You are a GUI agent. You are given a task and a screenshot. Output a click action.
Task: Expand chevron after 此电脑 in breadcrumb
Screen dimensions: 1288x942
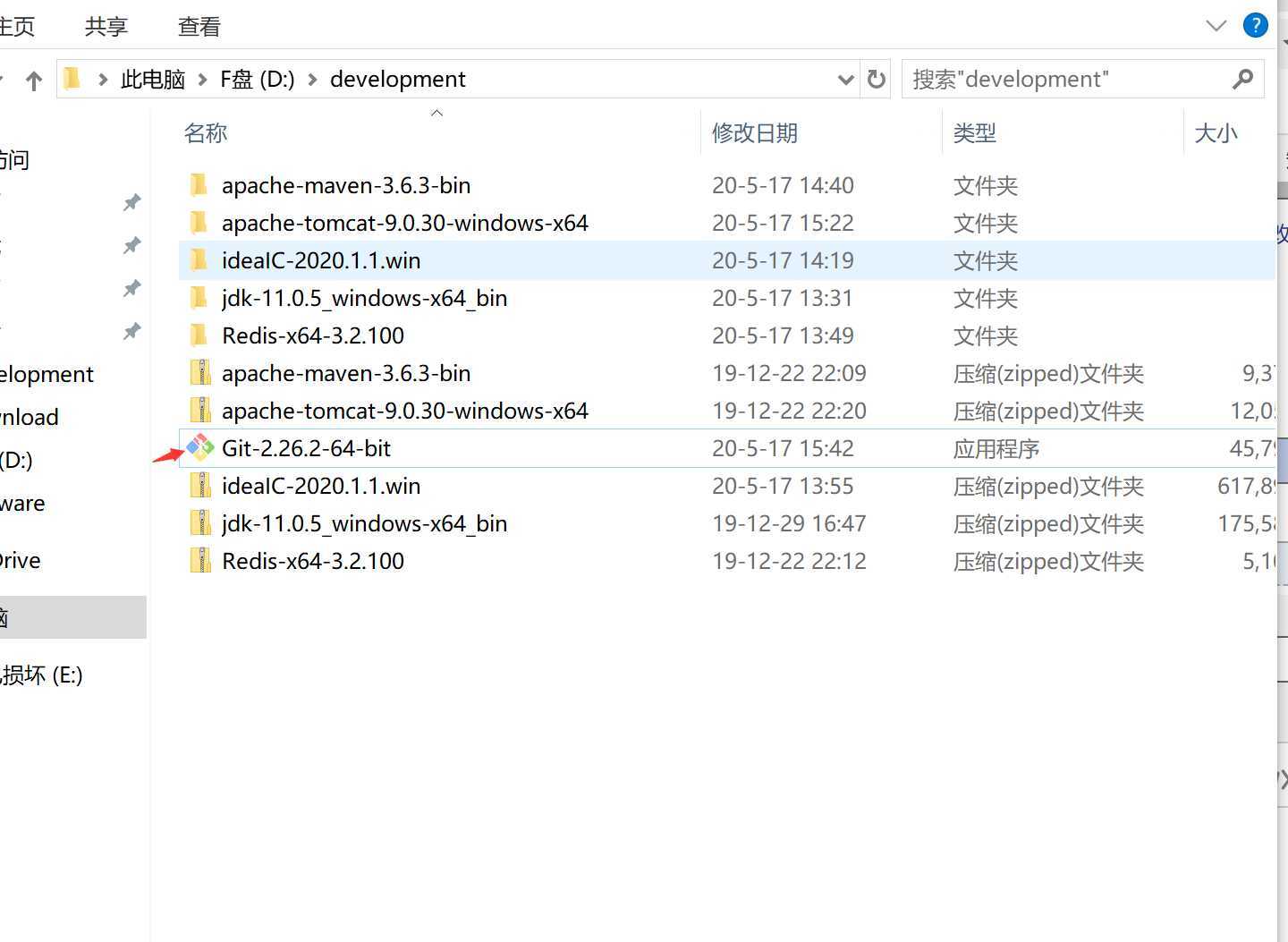pos(203,80)
